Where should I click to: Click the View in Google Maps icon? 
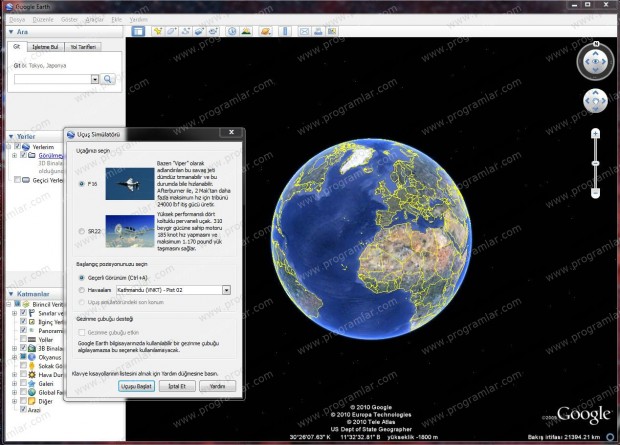click(x=332, y=31)
